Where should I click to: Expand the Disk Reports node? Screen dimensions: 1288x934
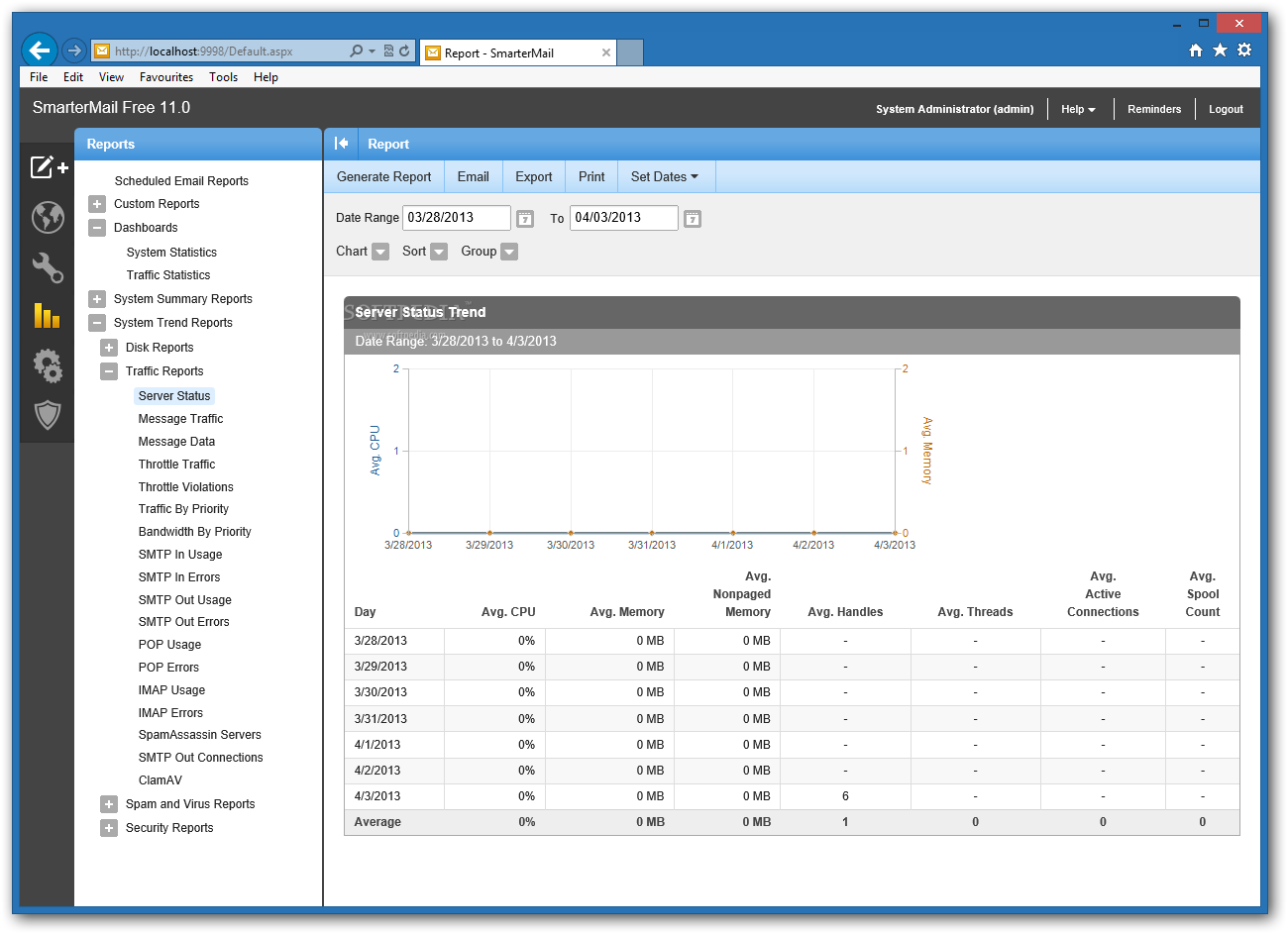click(x=109, y=348)
